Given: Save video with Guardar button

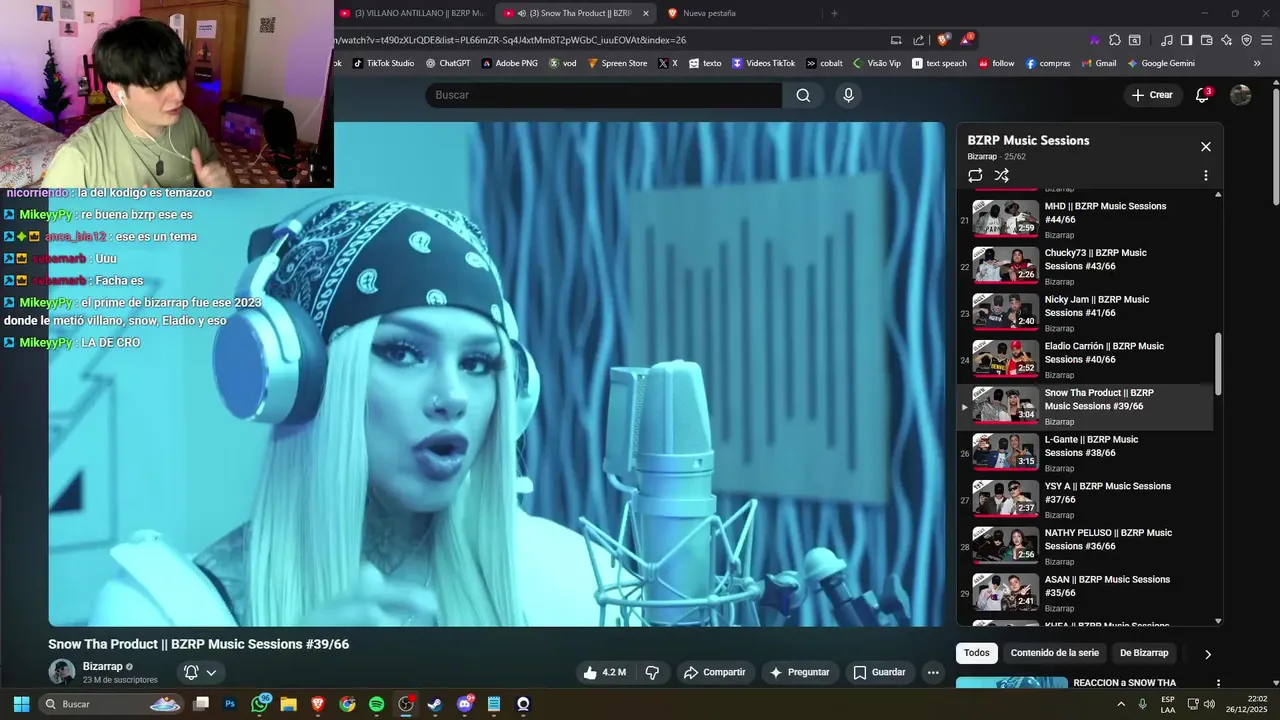Looking at the screenshot, I should coord(879,672).
